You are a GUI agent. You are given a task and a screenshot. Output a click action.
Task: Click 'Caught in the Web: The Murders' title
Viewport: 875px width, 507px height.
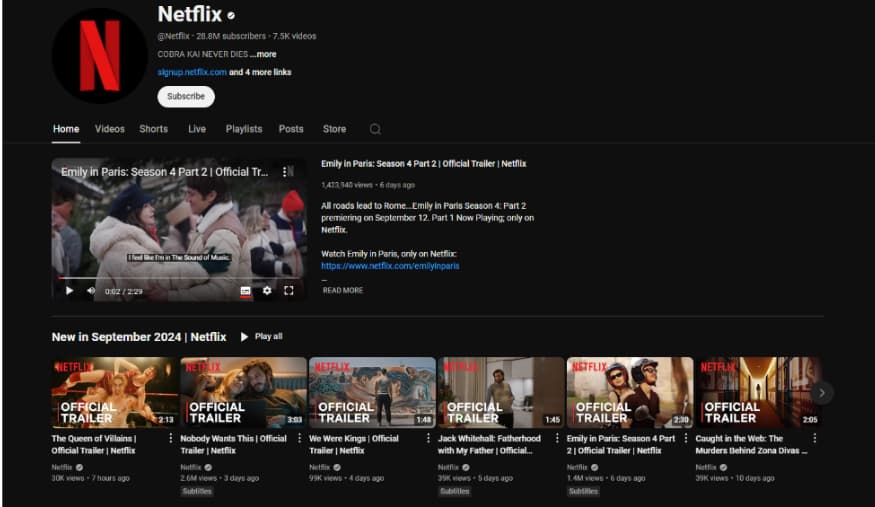(751, 445)
